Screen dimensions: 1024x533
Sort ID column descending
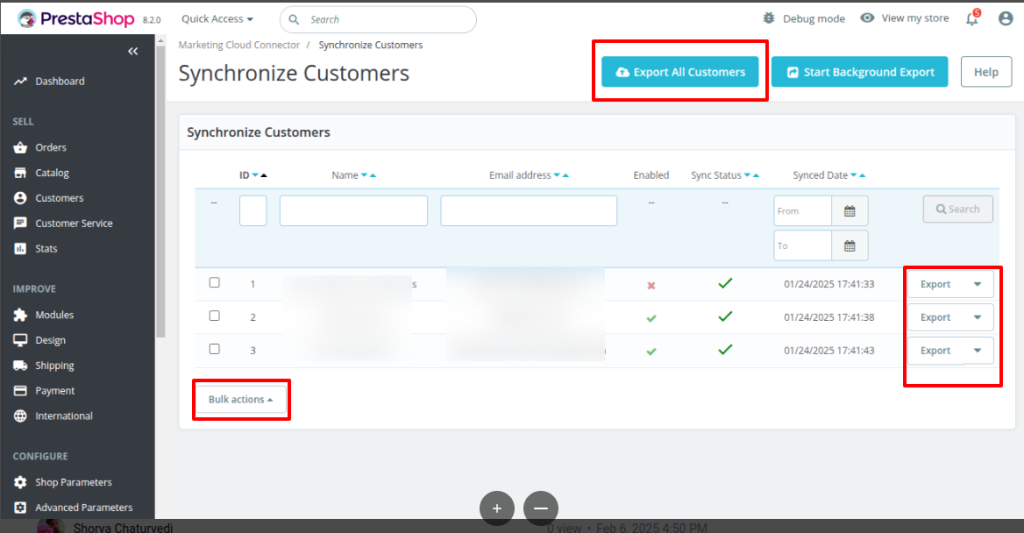[255, 175]
